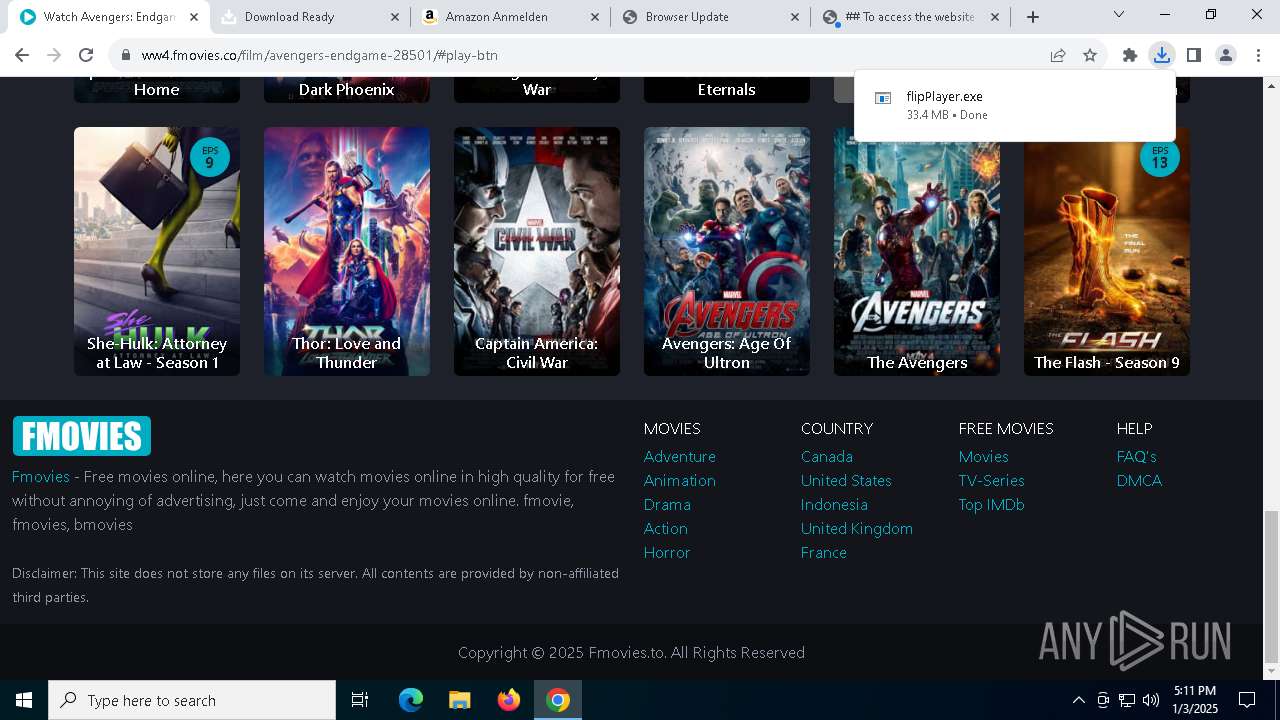Filter by United States country link
Image resolution: width=1280 pixels, height=720 pixels.
(846, 480)
